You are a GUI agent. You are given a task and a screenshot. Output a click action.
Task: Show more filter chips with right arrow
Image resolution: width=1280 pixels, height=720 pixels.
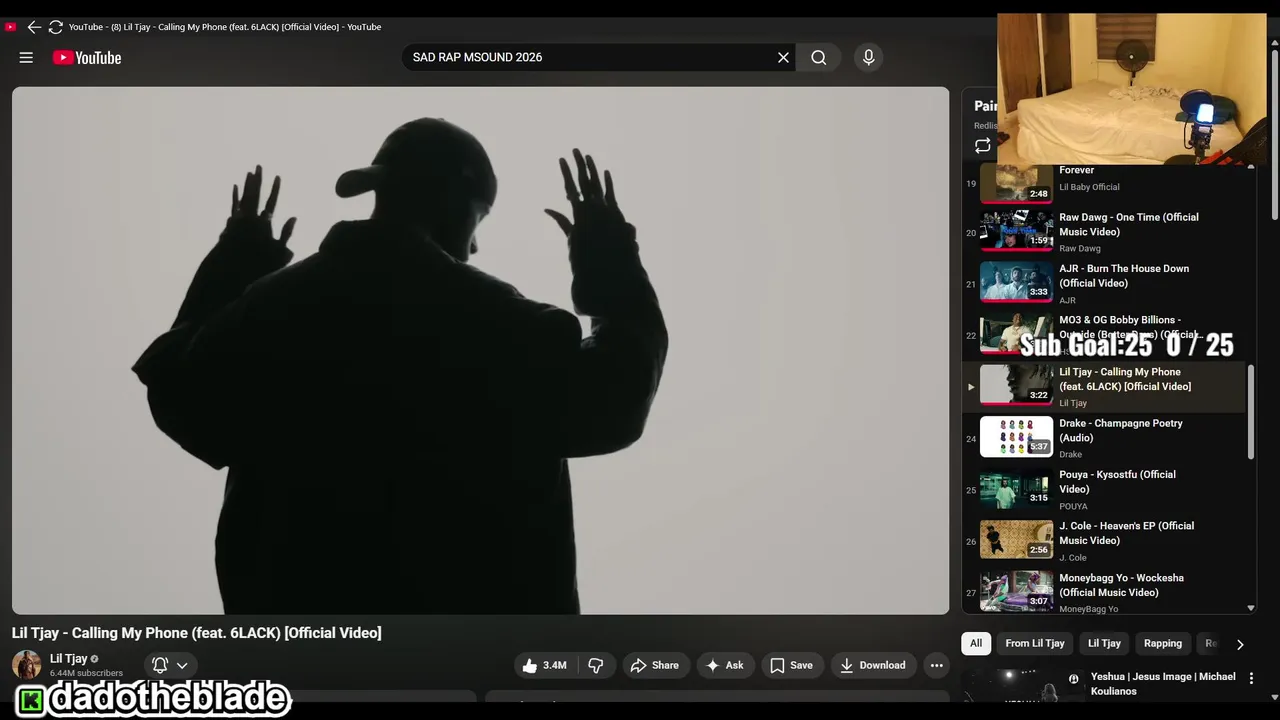(1240, 644)
